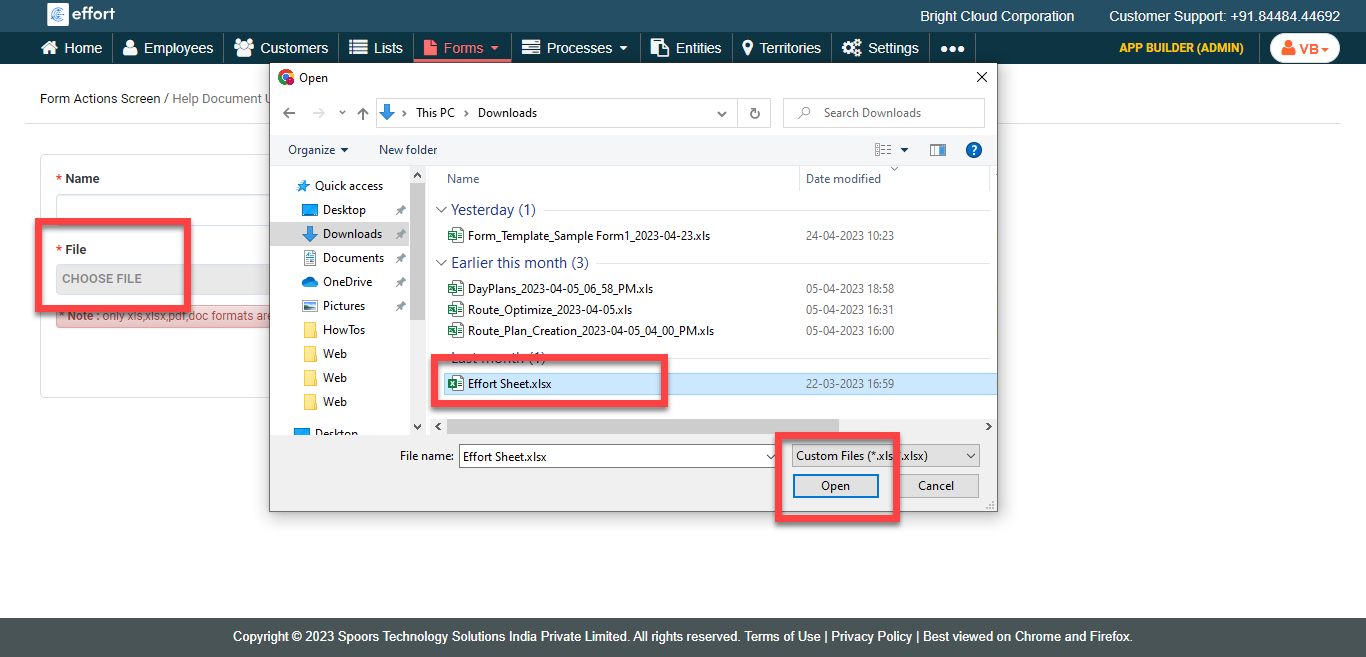Image resolution: width=1366 pixels, height=657 pixels.
Task: Click the New folder button
Action: pos(408,150)
